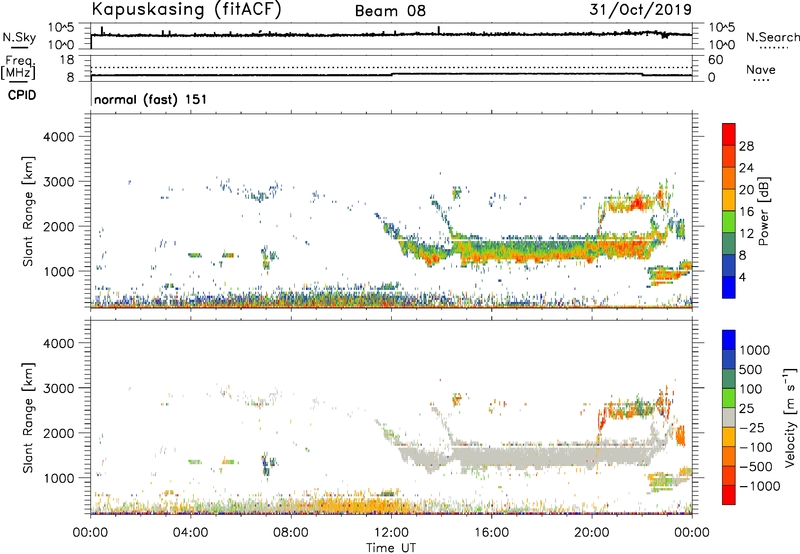Click the red bottom of Velocity color bar
800x554 pixels.
click(x=729, y=495)
